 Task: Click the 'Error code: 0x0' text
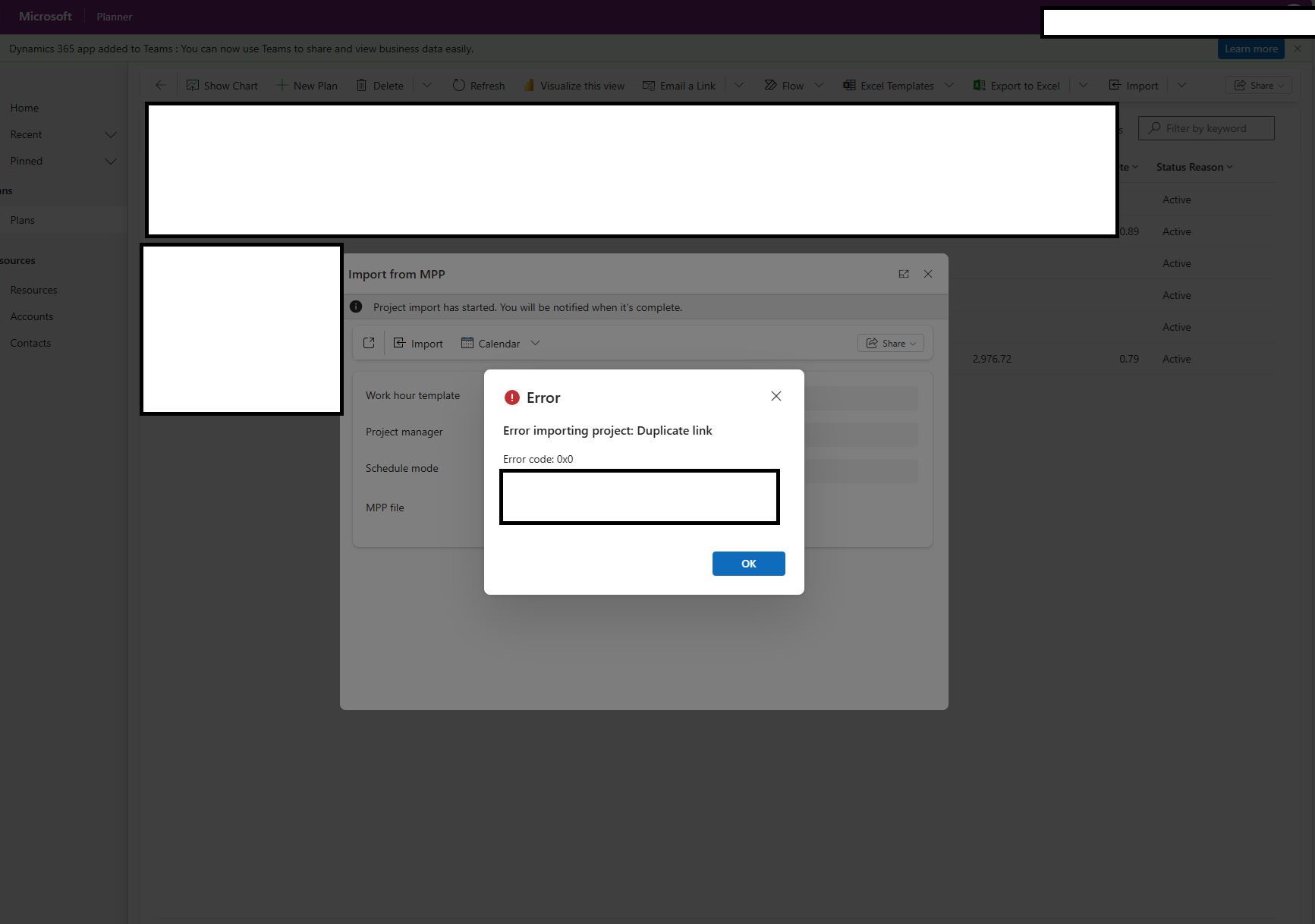[x=538, y=459]
